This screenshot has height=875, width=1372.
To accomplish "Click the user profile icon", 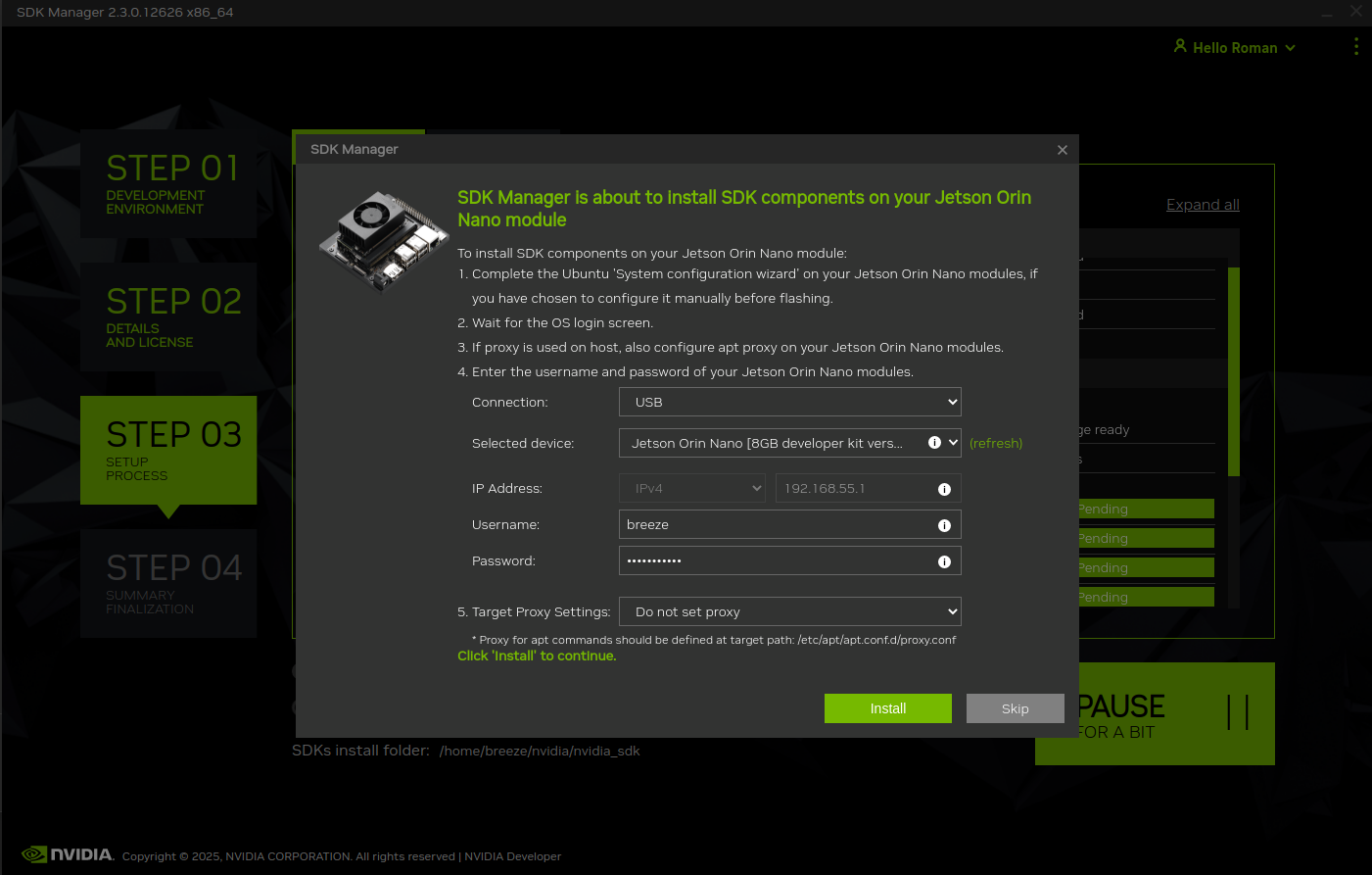I will [x=1180, y=46].
